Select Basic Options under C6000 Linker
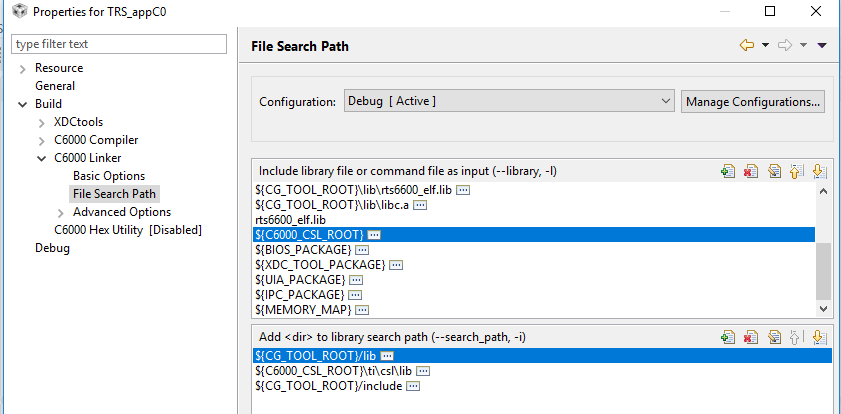 pos(109,176)
